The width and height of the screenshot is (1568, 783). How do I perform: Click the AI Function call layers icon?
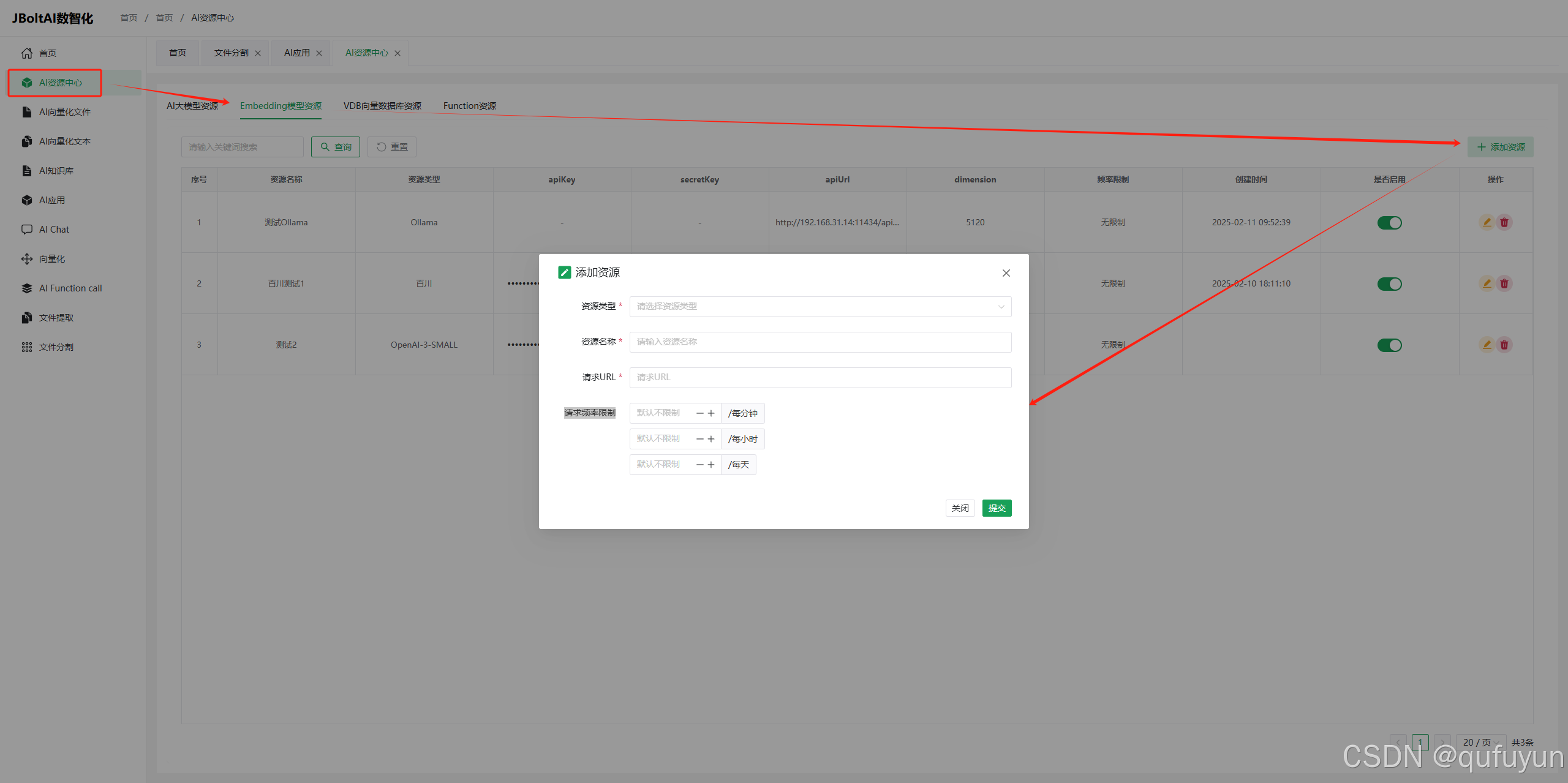tap(27, 288)
